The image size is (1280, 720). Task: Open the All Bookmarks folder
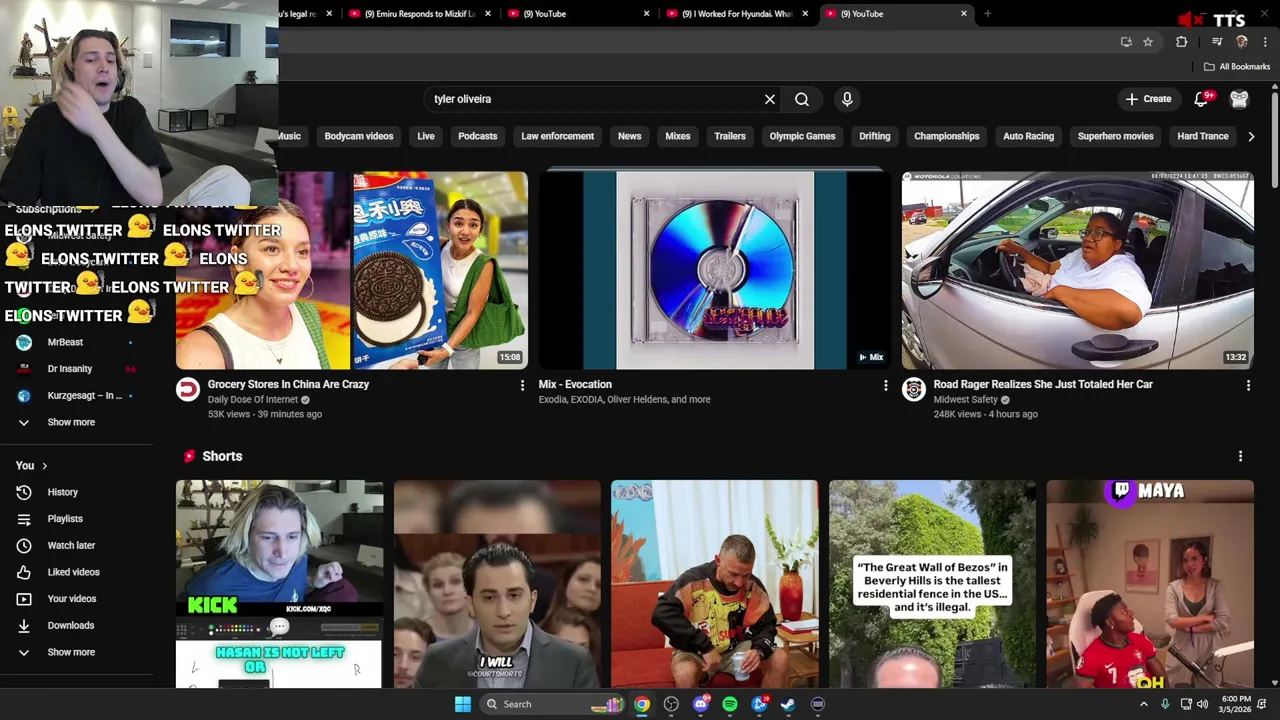click(1237, 67)
